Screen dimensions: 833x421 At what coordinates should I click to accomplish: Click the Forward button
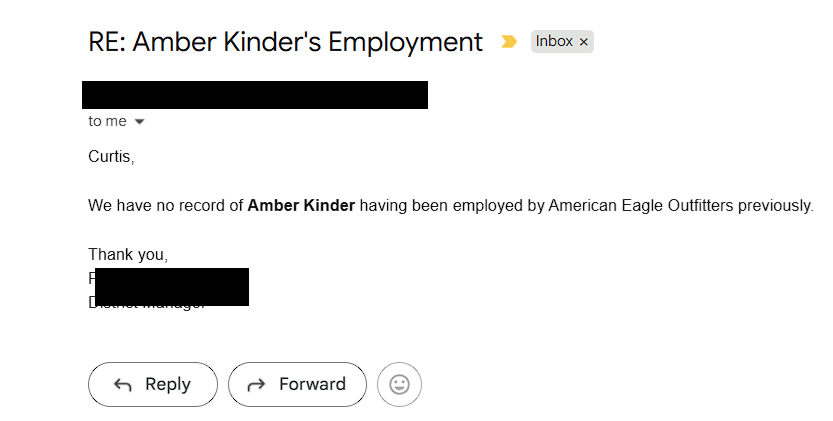(298, 384)
